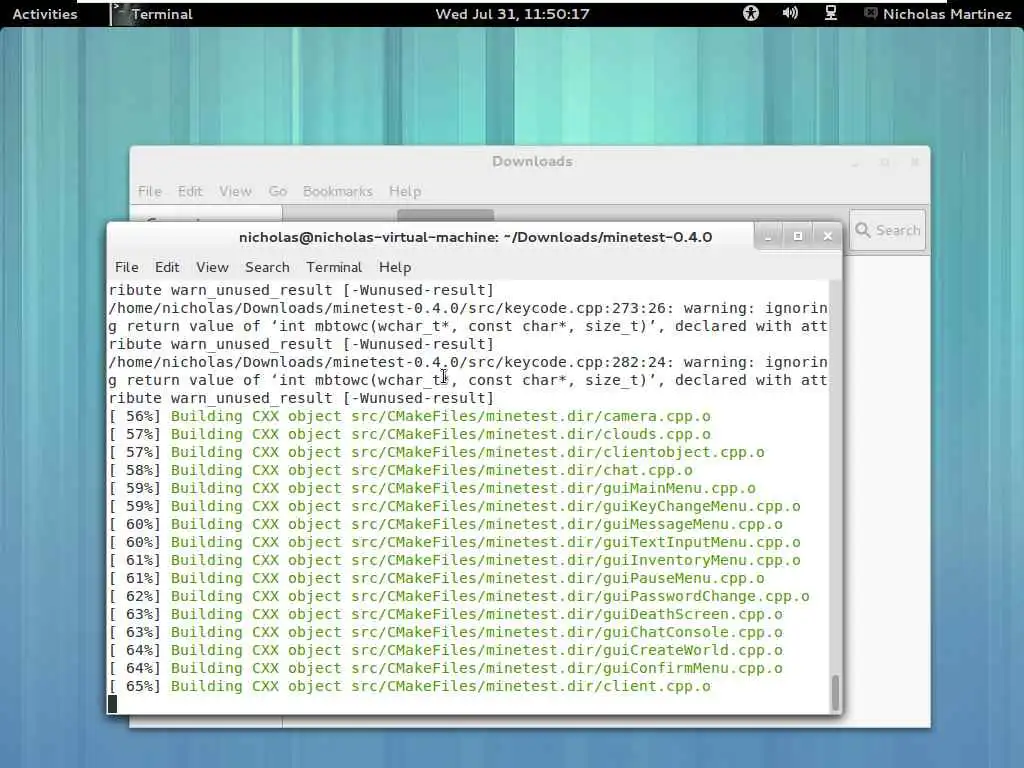
Task: Open the terminal's Edit menu
Action: [167, 267]
